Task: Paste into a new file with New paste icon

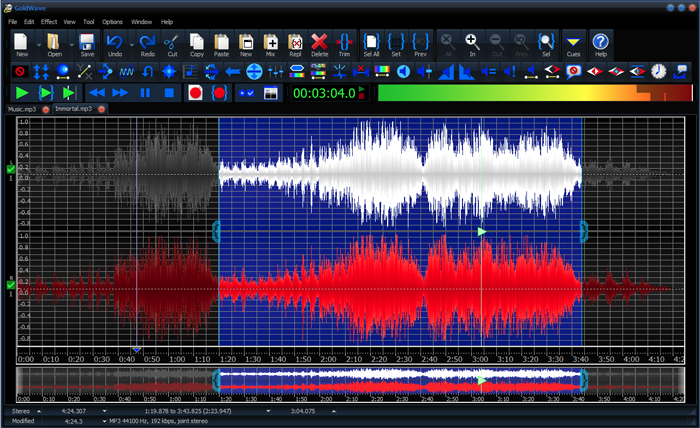Action: [246, 45]
